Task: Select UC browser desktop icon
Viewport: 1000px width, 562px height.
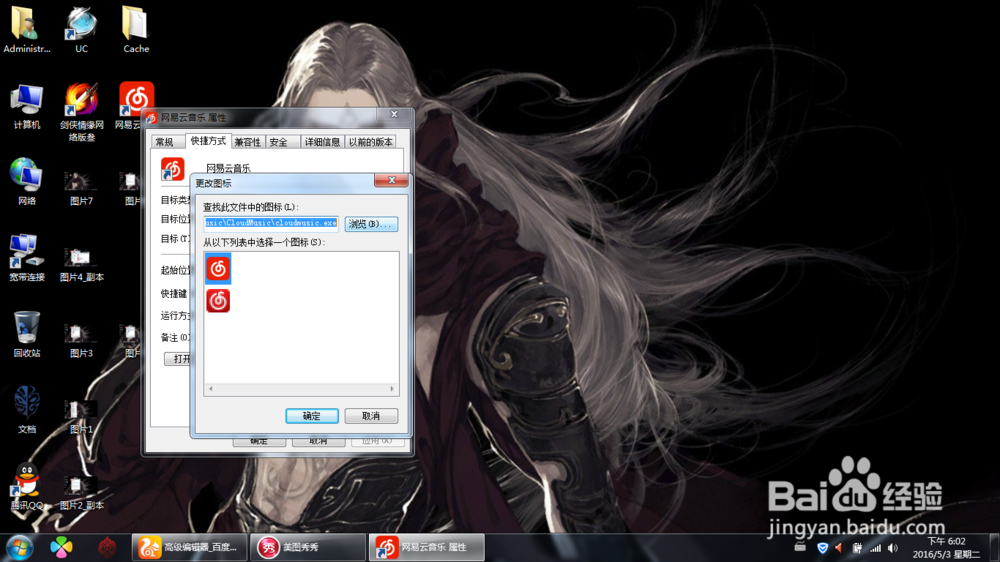Action: click(x=82, y=30)
